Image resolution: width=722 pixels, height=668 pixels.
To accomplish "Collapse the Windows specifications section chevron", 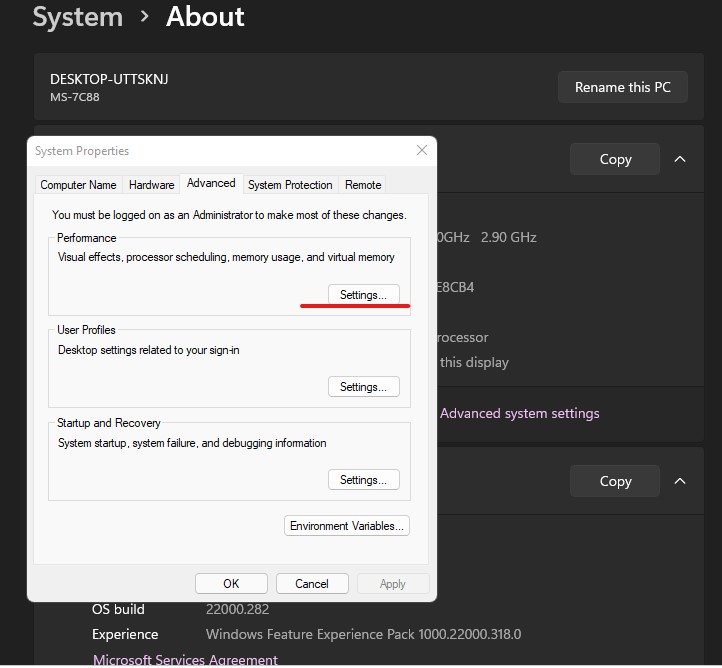I will tap(680, 481).
